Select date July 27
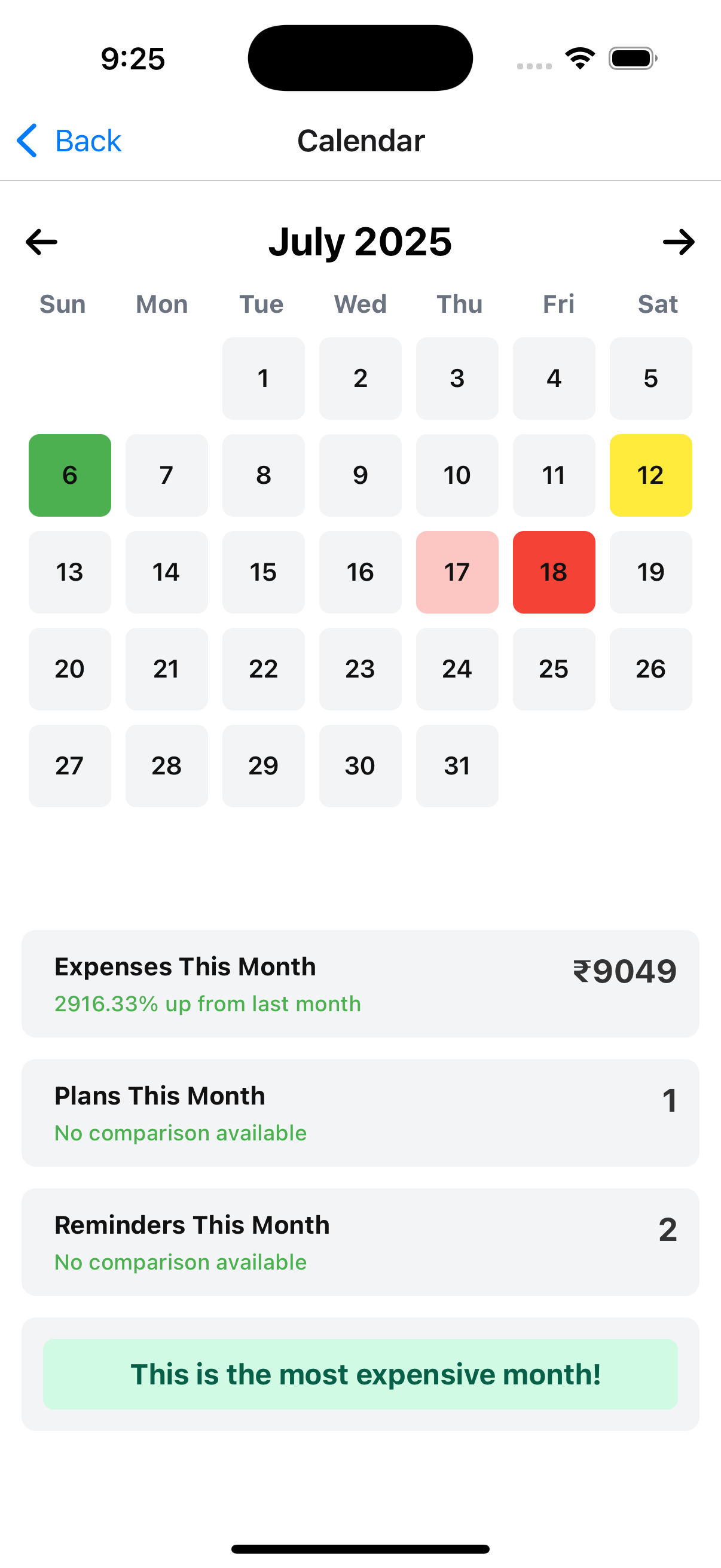 pos(69,765)
